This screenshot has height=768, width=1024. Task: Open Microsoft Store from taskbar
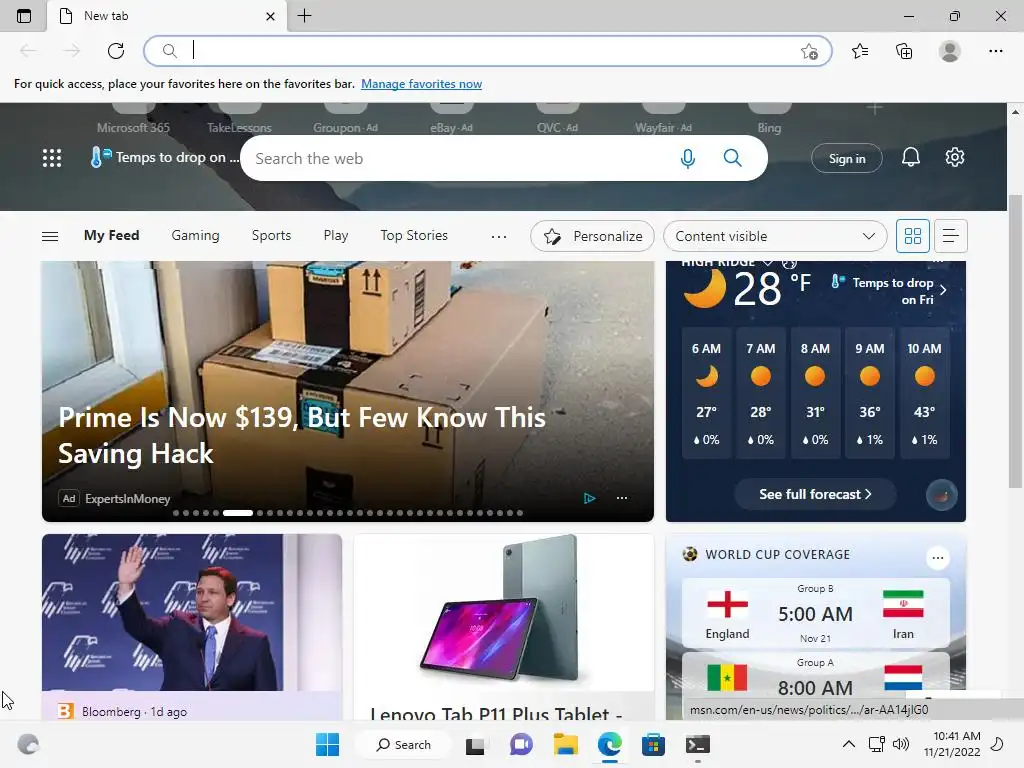click(x=653, y=744)
